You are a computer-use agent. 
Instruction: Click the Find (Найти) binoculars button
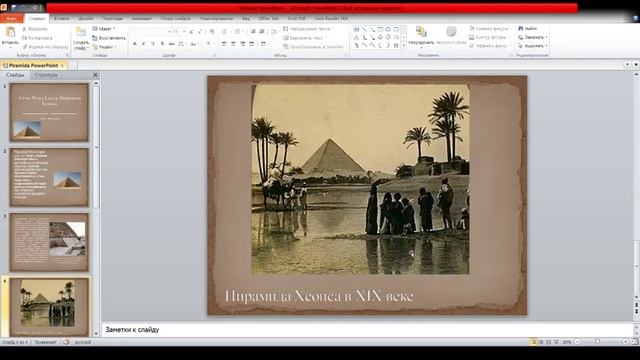[527, 29]
